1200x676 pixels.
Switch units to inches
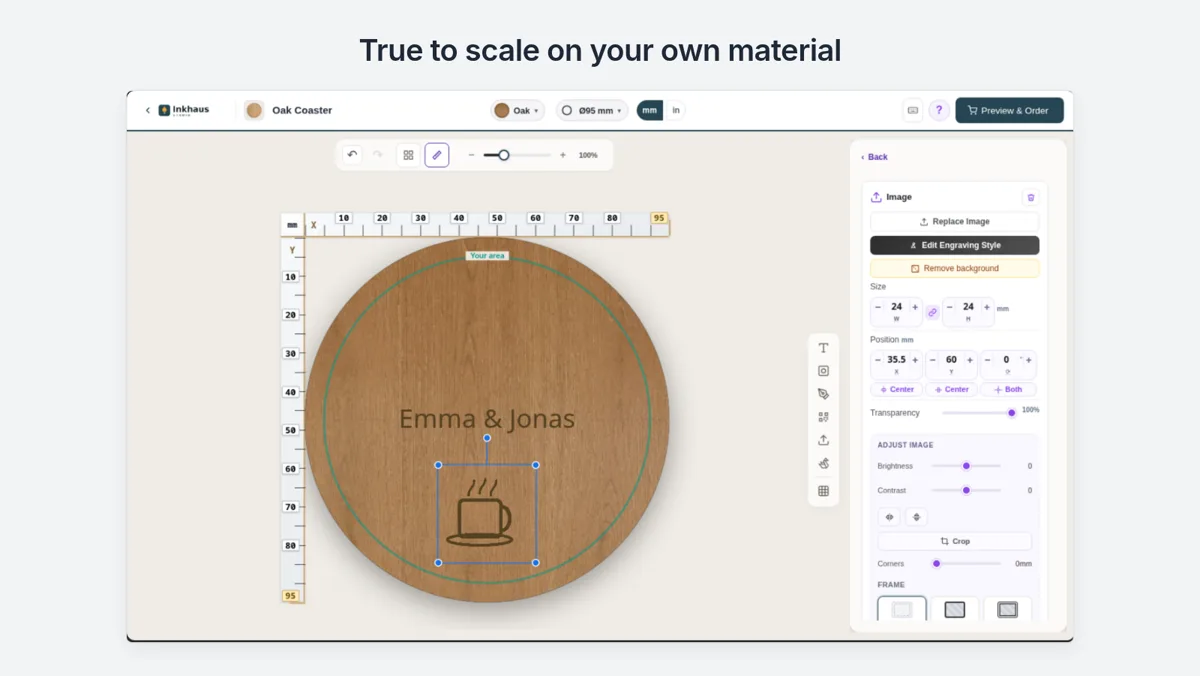[676, 110]
